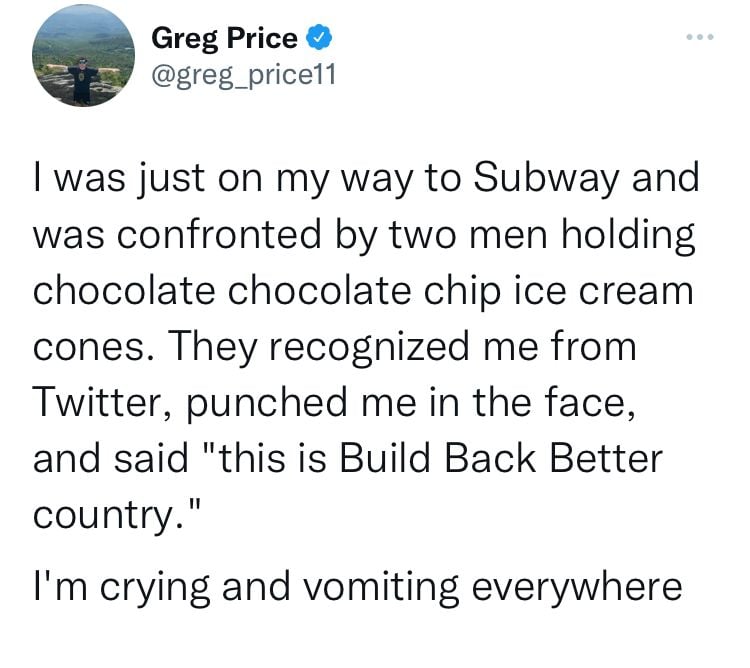
Task: Click the word holding in the tweet
Action: 628,235
